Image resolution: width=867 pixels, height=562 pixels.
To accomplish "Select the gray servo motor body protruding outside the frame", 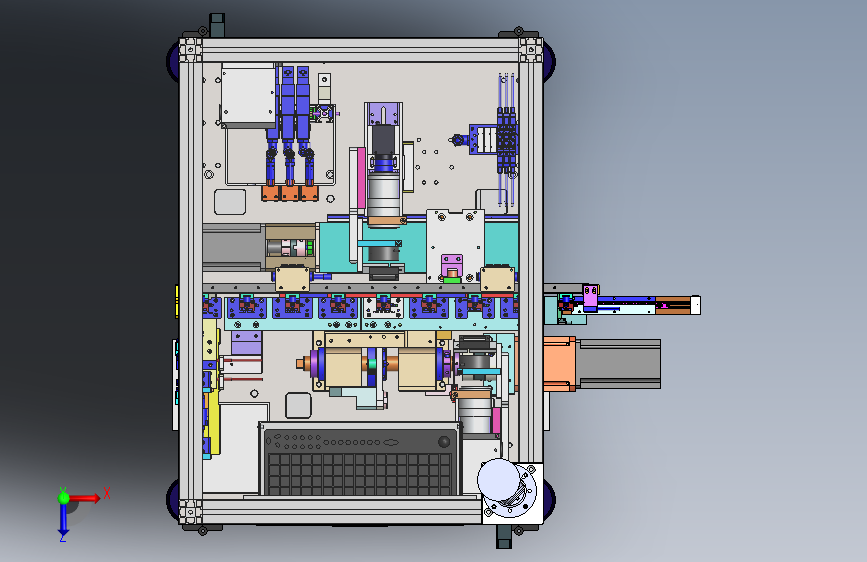I will click(619, 364).
